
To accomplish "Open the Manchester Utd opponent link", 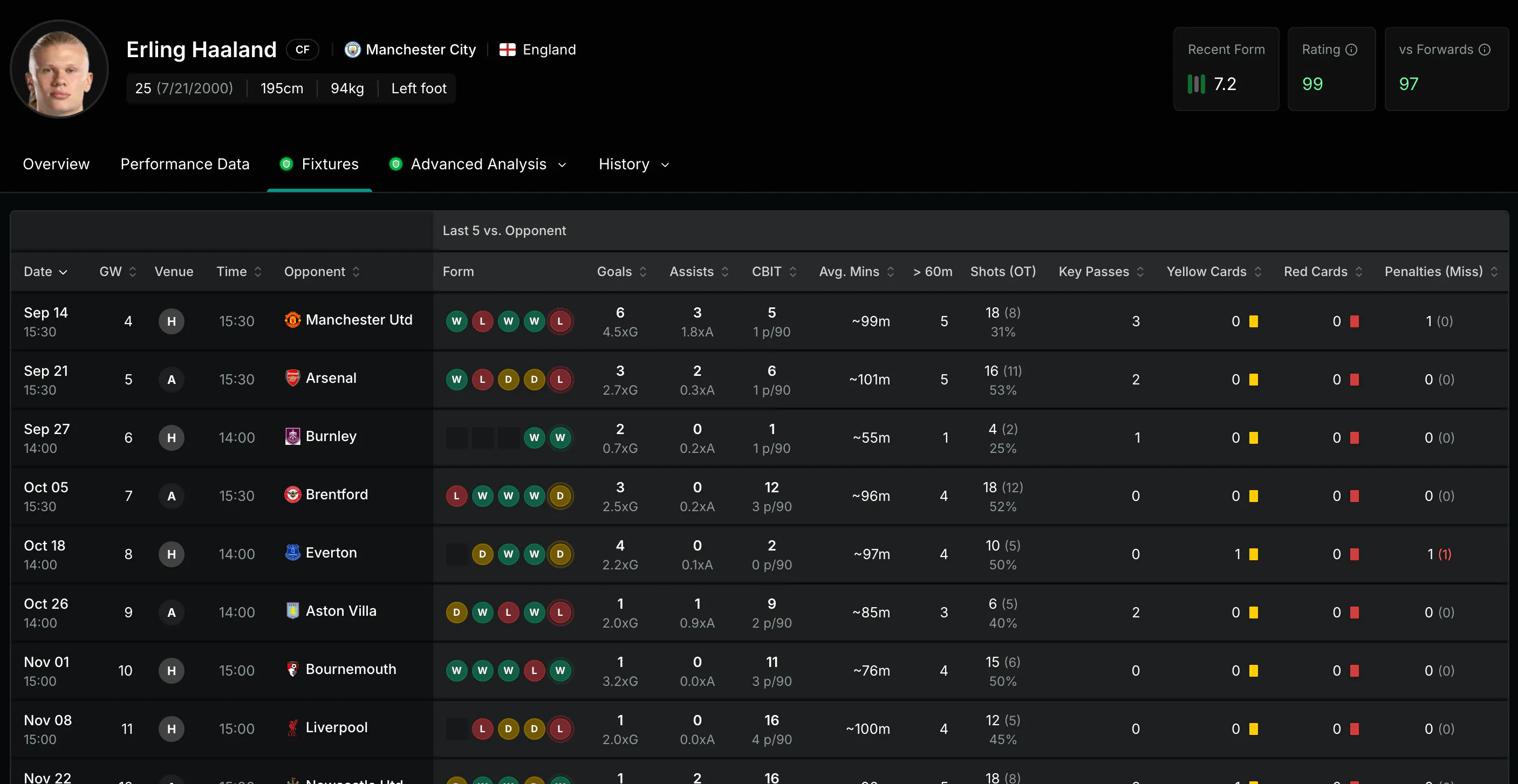I will click(x=359, y=320).
